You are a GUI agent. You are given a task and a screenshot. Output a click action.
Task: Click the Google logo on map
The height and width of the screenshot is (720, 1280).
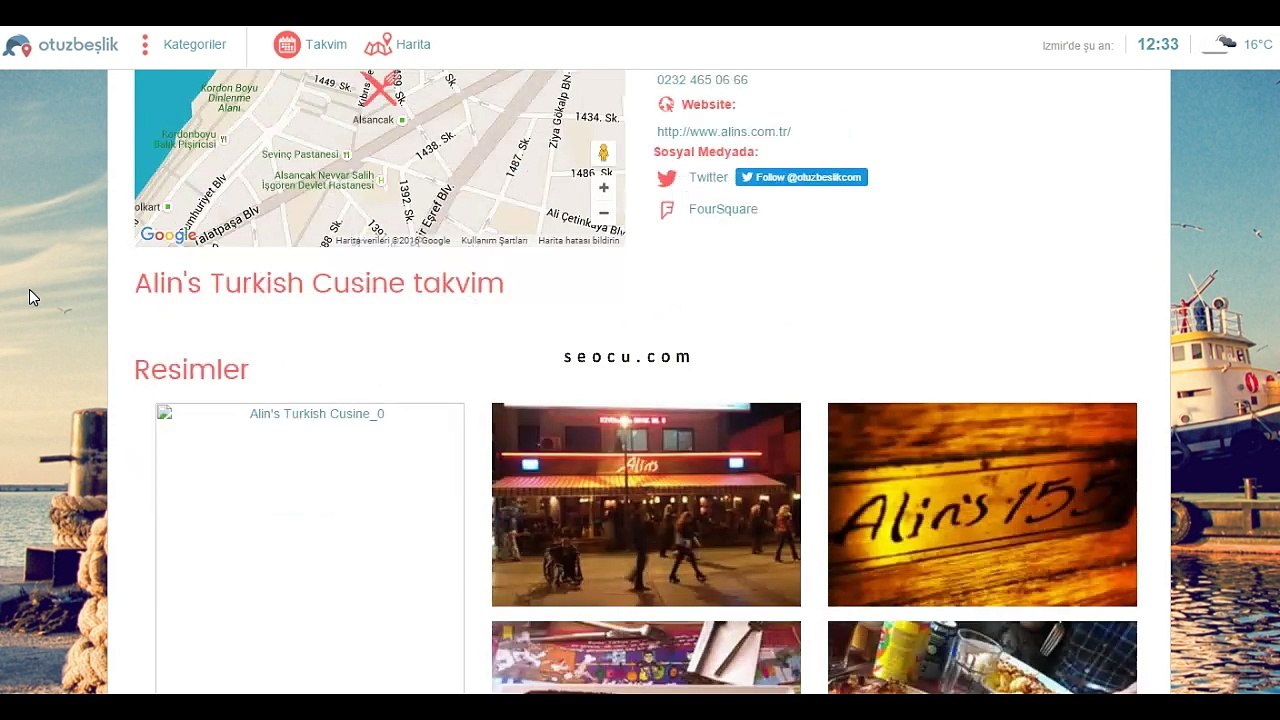point(168,235)
